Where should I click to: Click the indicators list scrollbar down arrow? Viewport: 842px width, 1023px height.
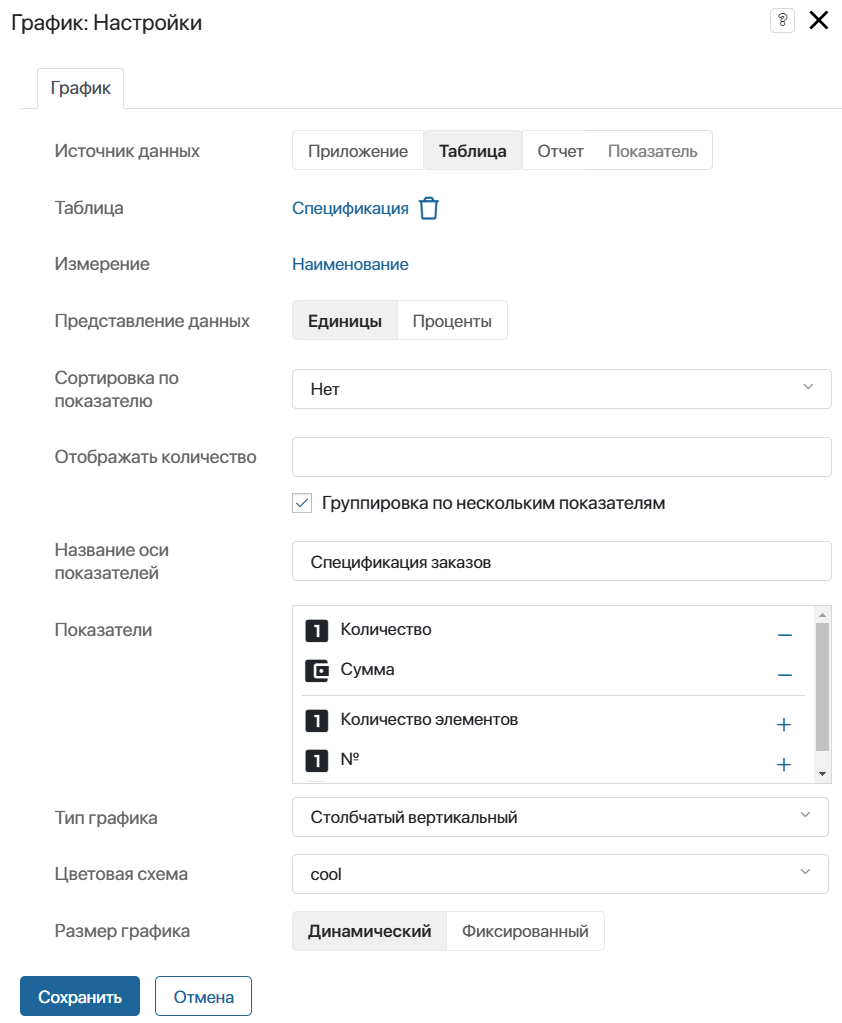[x=822, y=774]
